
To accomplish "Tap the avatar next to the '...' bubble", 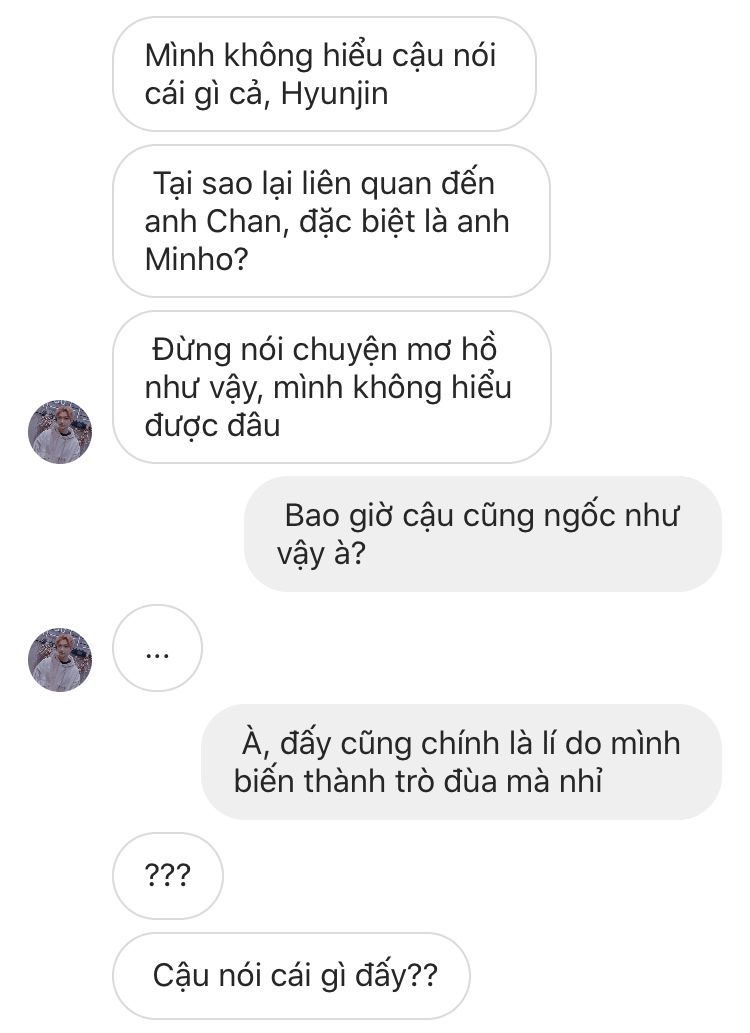I will coord(60,659).
